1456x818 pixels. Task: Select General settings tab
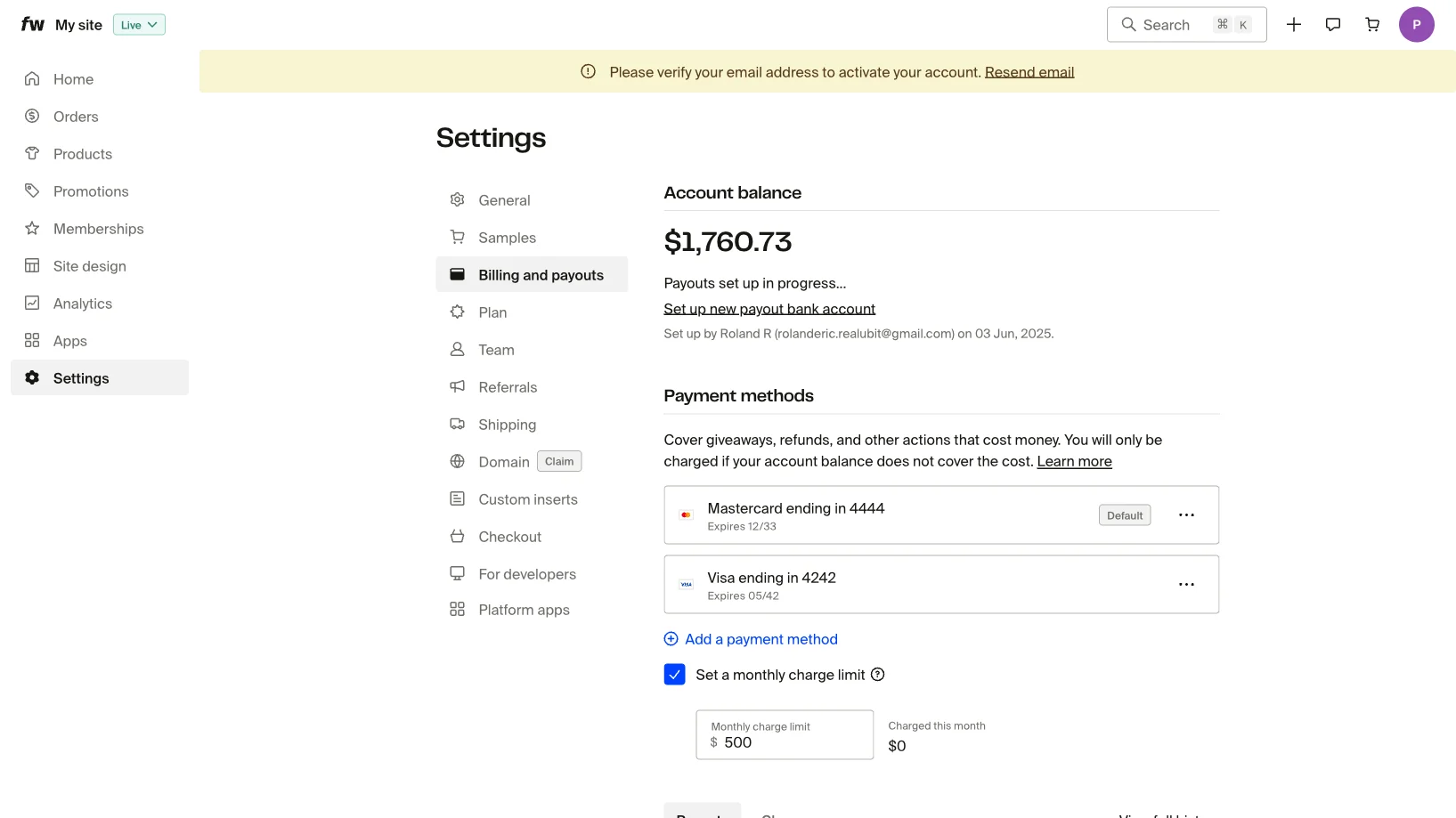tap(532, 200)
